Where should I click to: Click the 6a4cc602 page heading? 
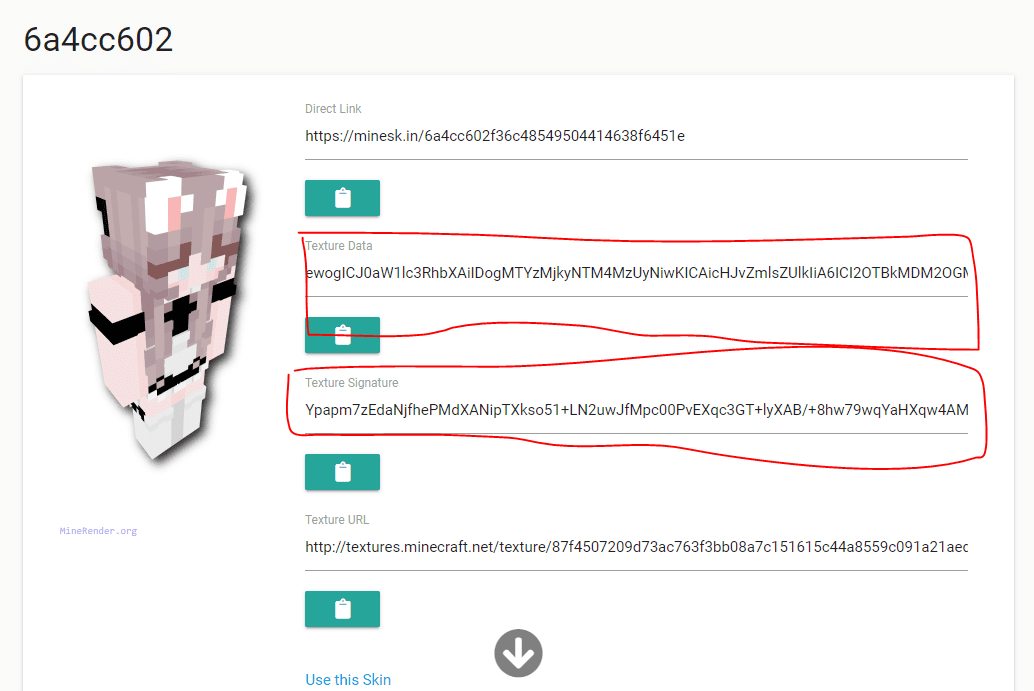click(98, 40)
